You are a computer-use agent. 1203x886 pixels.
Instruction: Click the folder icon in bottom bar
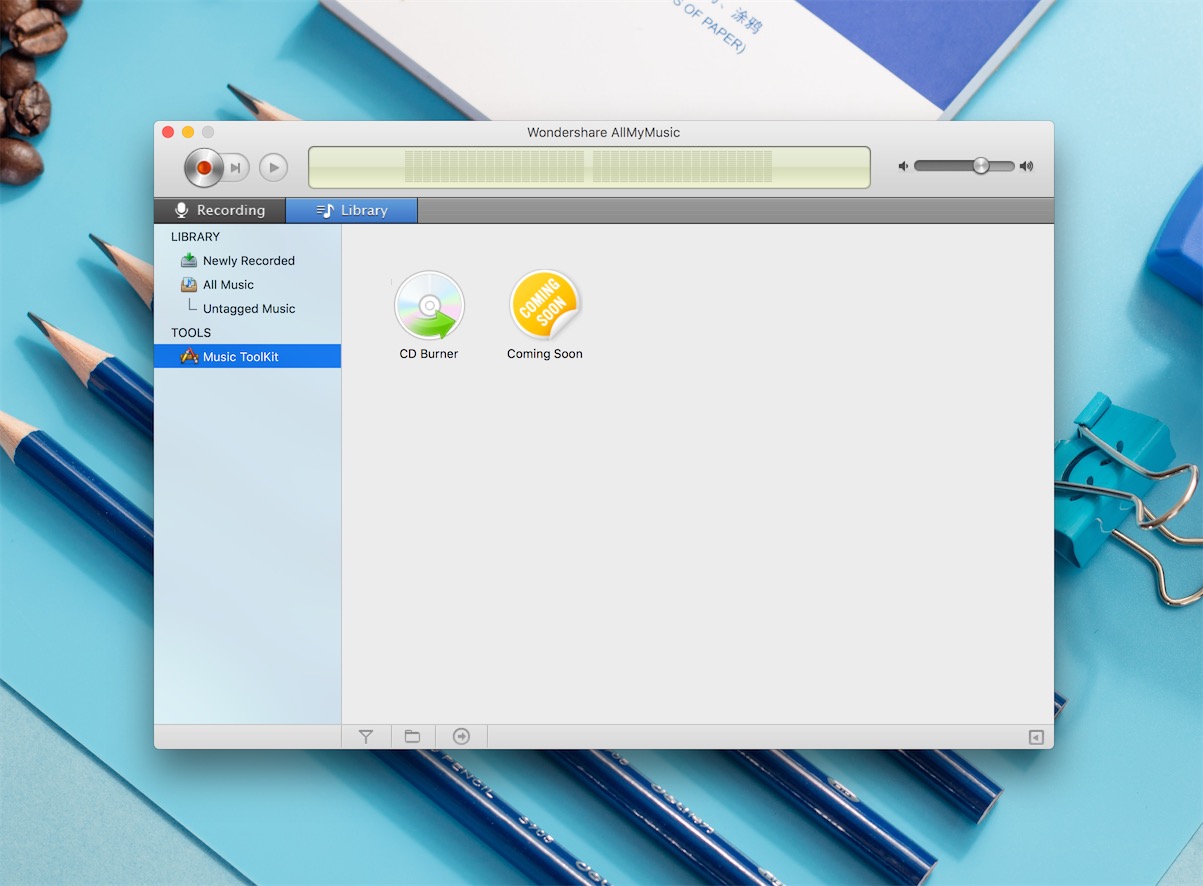(x=412, y=736)
